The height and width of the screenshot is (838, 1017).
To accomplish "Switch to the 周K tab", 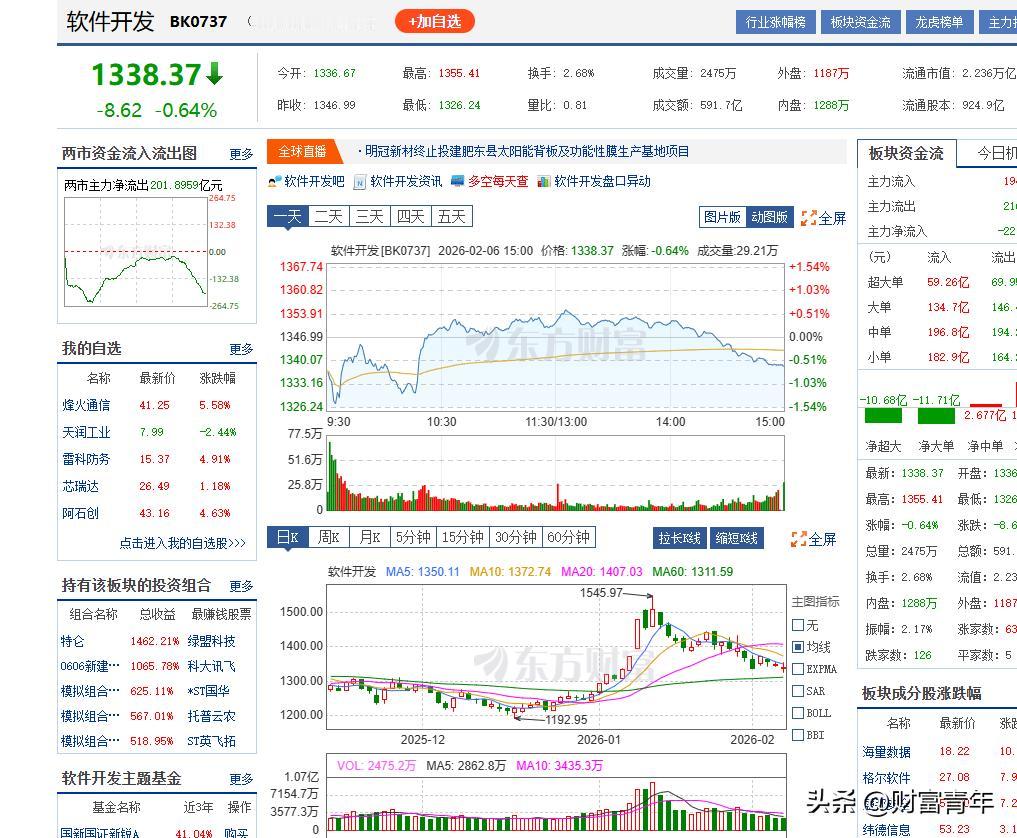I will pyautogui.click(x=328, y=537).
